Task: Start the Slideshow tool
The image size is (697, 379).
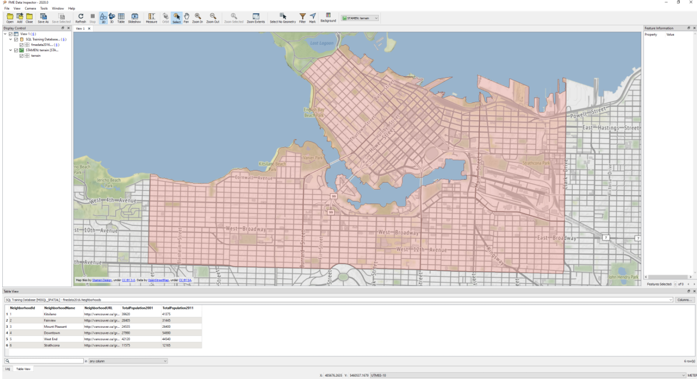Action: (134, 18)
